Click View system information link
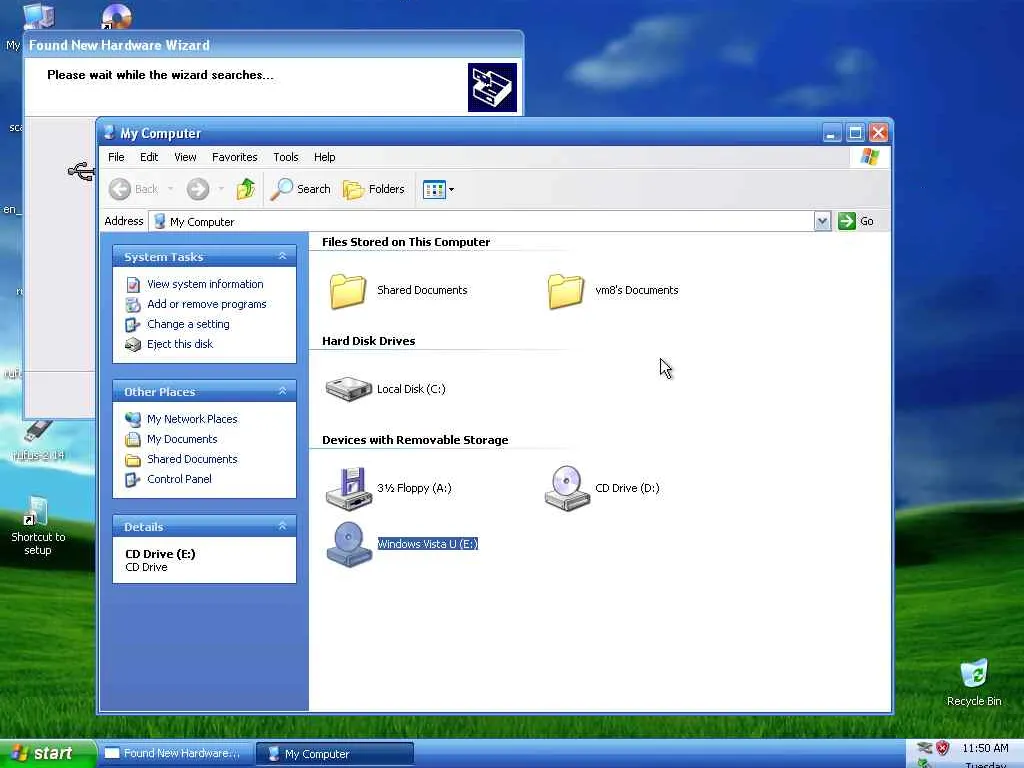 pos(205,284)
